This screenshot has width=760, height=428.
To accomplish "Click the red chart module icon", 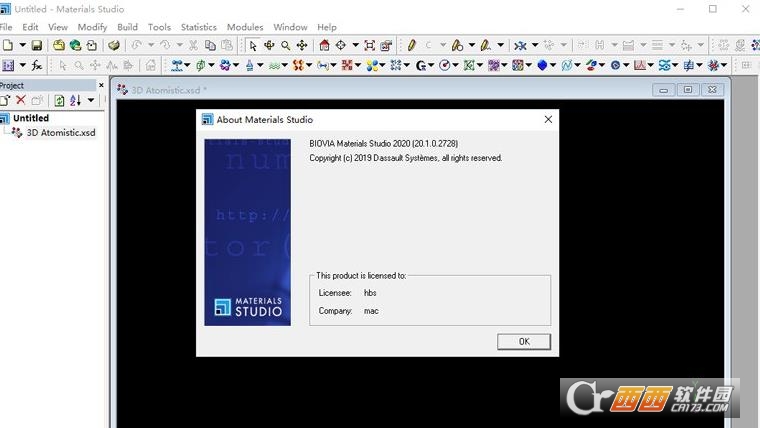I will pyautogui.click(x=640, y=65).
